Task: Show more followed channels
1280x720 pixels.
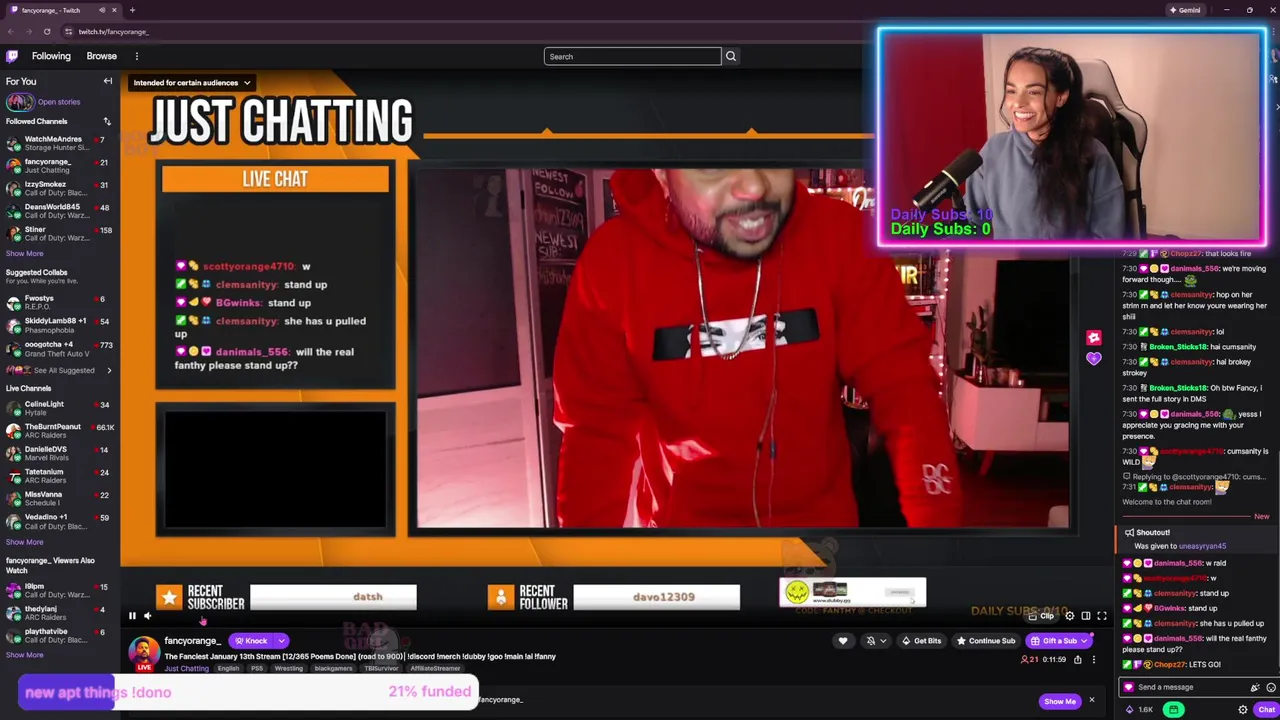Action: (x=25, y=253)
